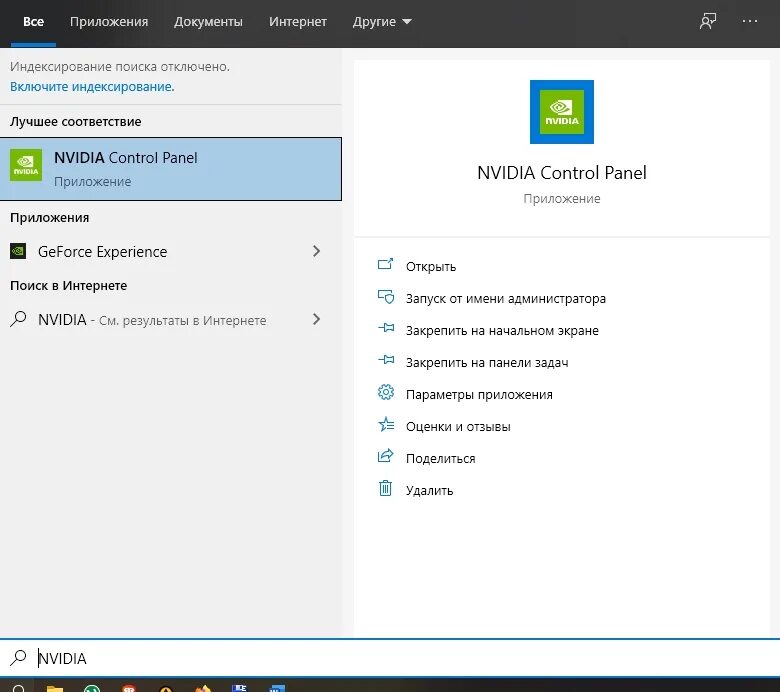Click Открыть action

431,267
